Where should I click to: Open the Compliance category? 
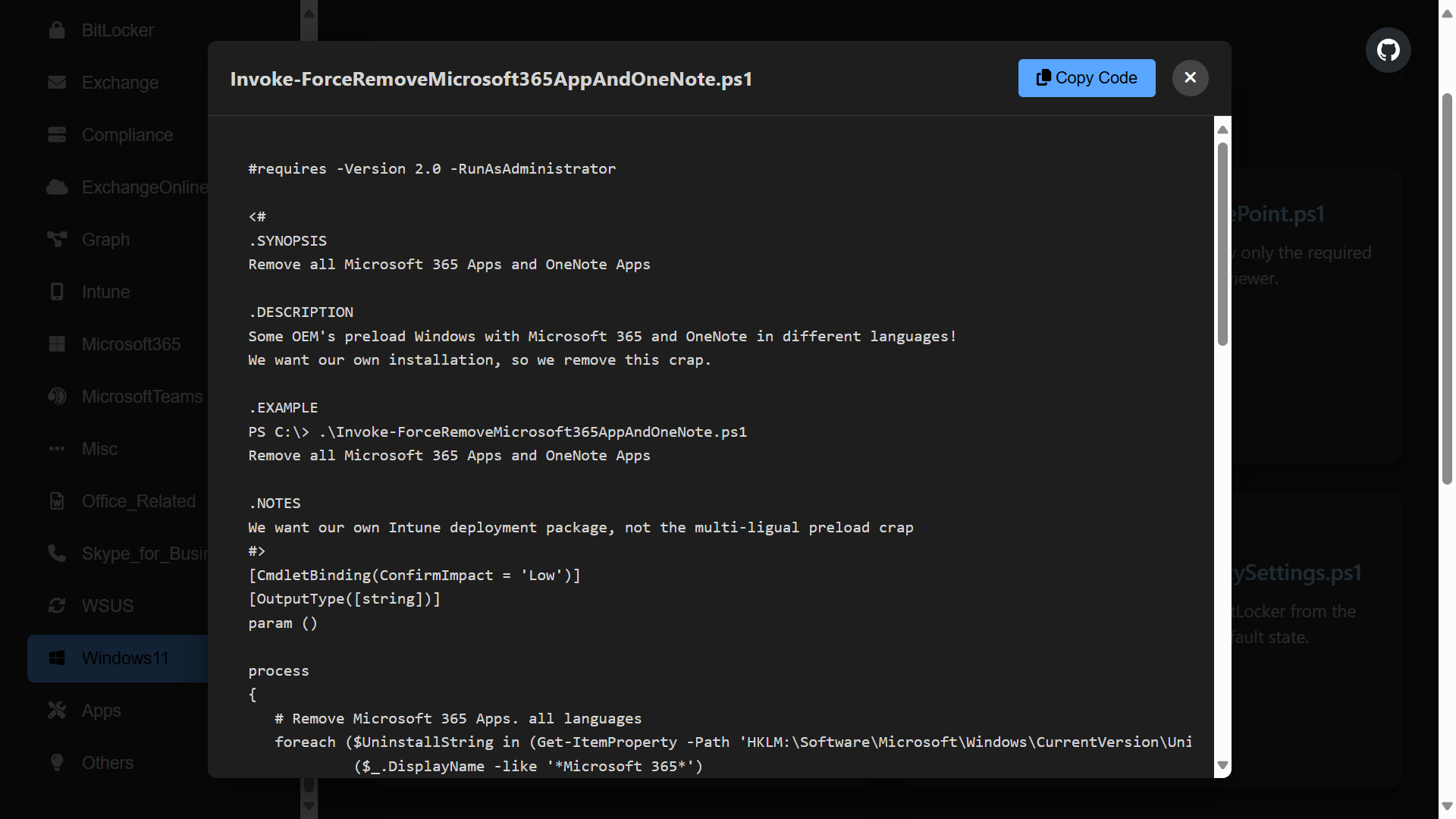pyautogui.click(x=127, y=135)
